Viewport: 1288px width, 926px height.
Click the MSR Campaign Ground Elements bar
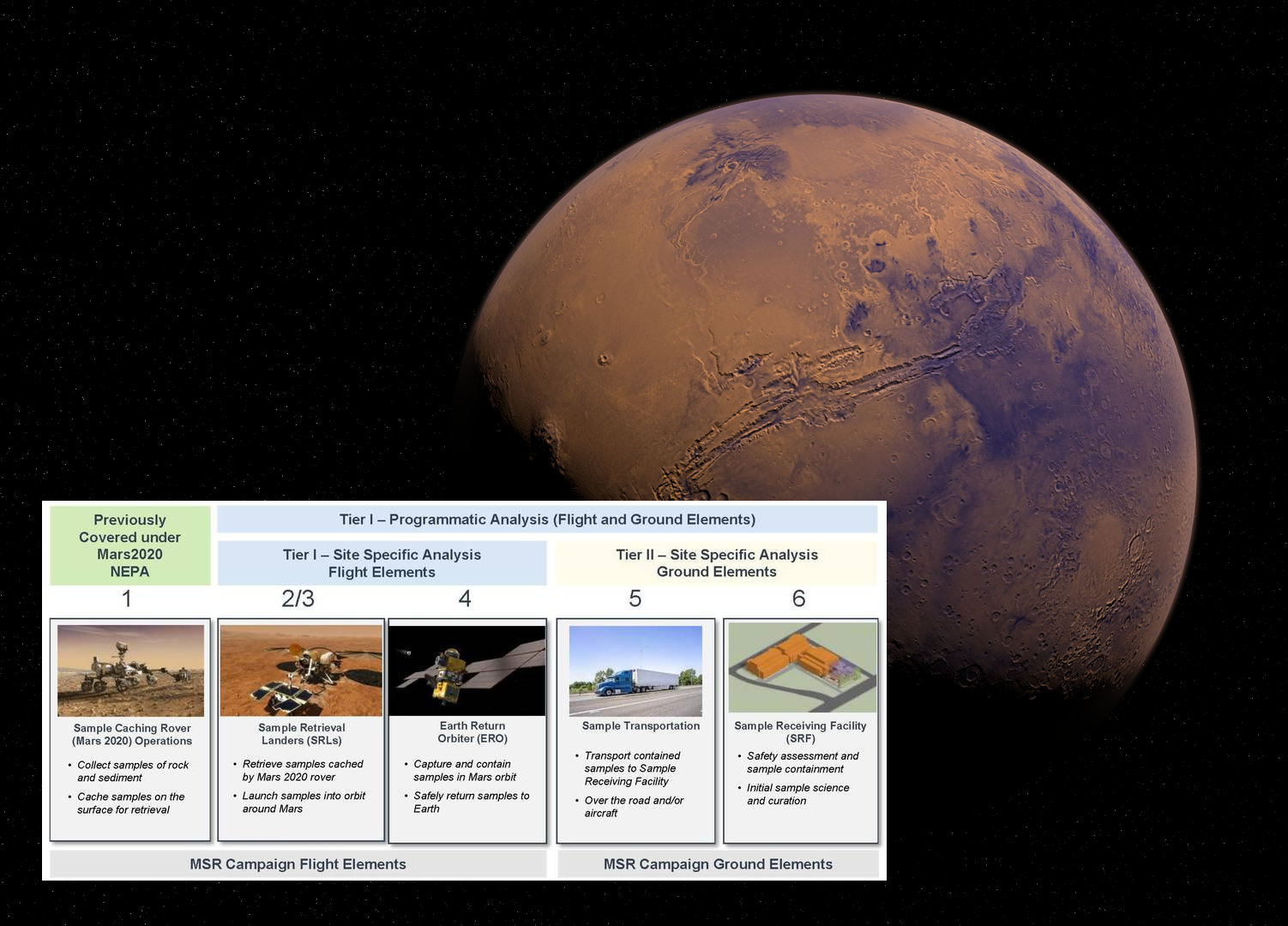point(718,864)
